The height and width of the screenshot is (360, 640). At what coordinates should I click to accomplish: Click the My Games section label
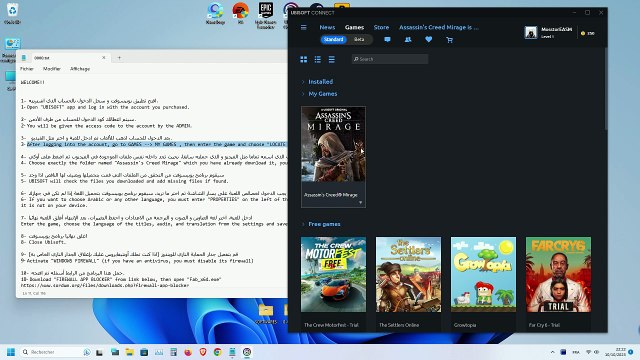pos(323,94)
